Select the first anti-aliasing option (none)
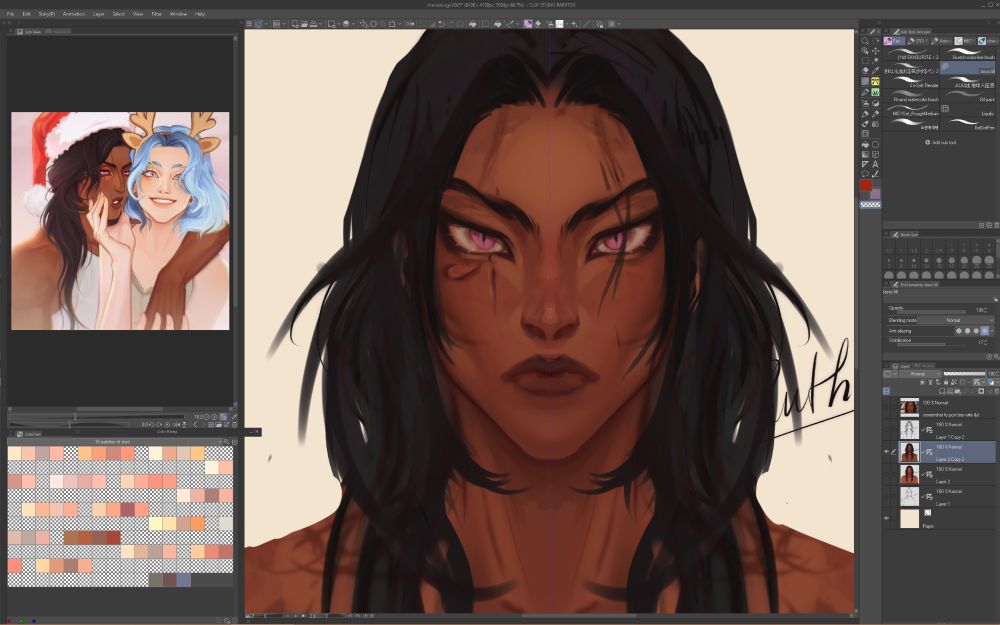 [958, 330]
